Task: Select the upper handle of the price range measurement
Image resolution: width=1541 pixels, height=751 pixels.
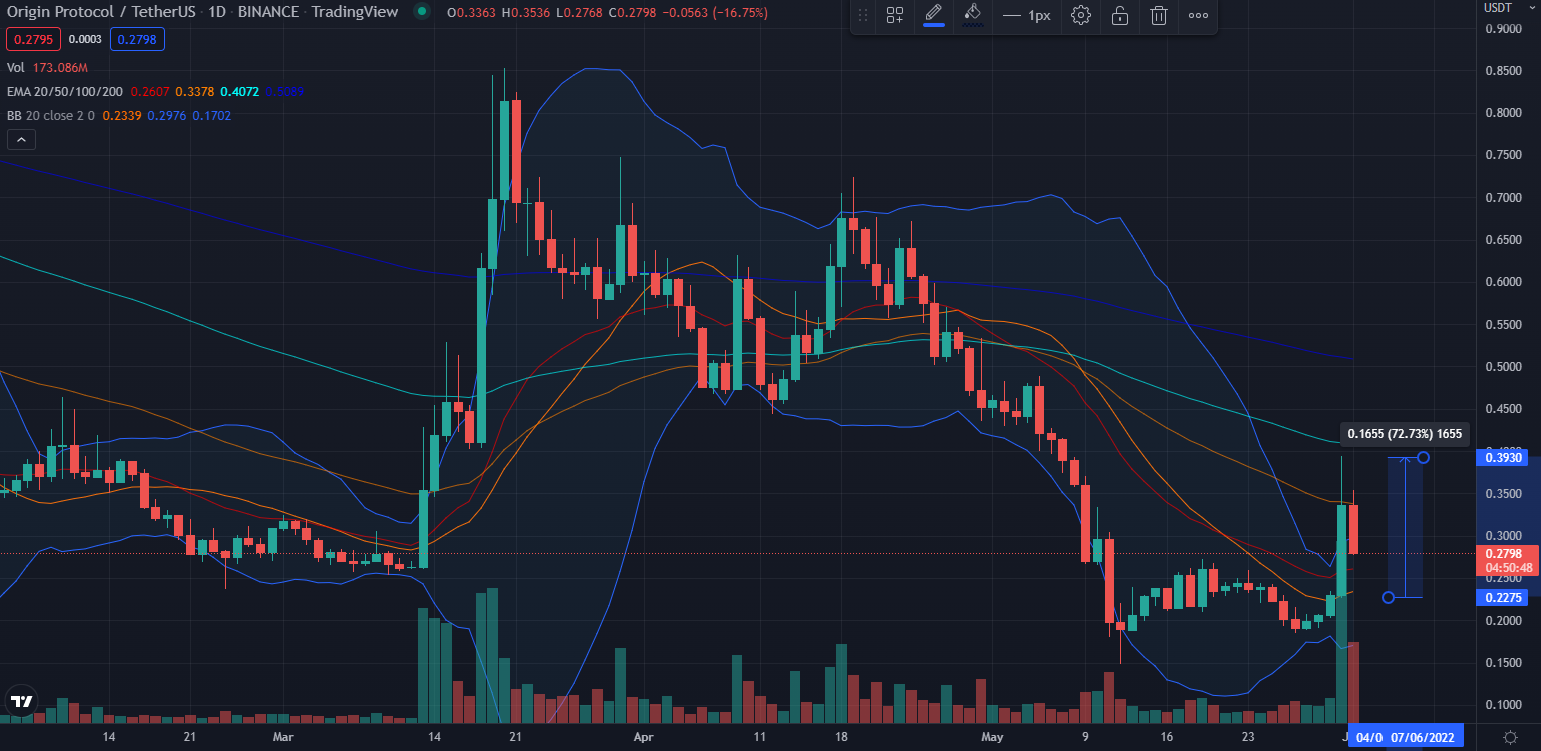Action: tap(1423, 457)
